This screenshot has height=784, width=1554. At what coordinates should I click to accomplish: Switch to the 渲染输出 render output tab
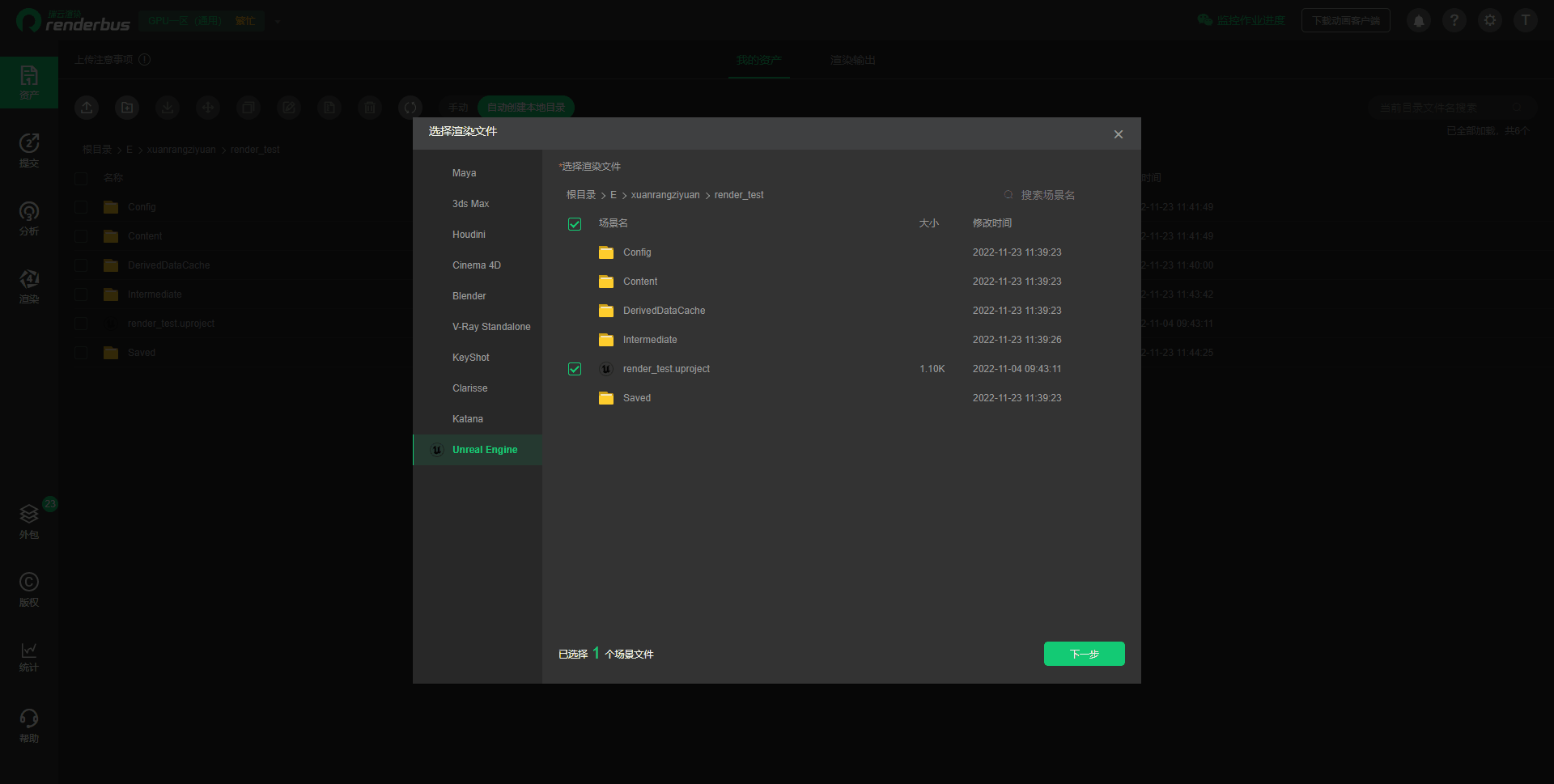[852, 60]
